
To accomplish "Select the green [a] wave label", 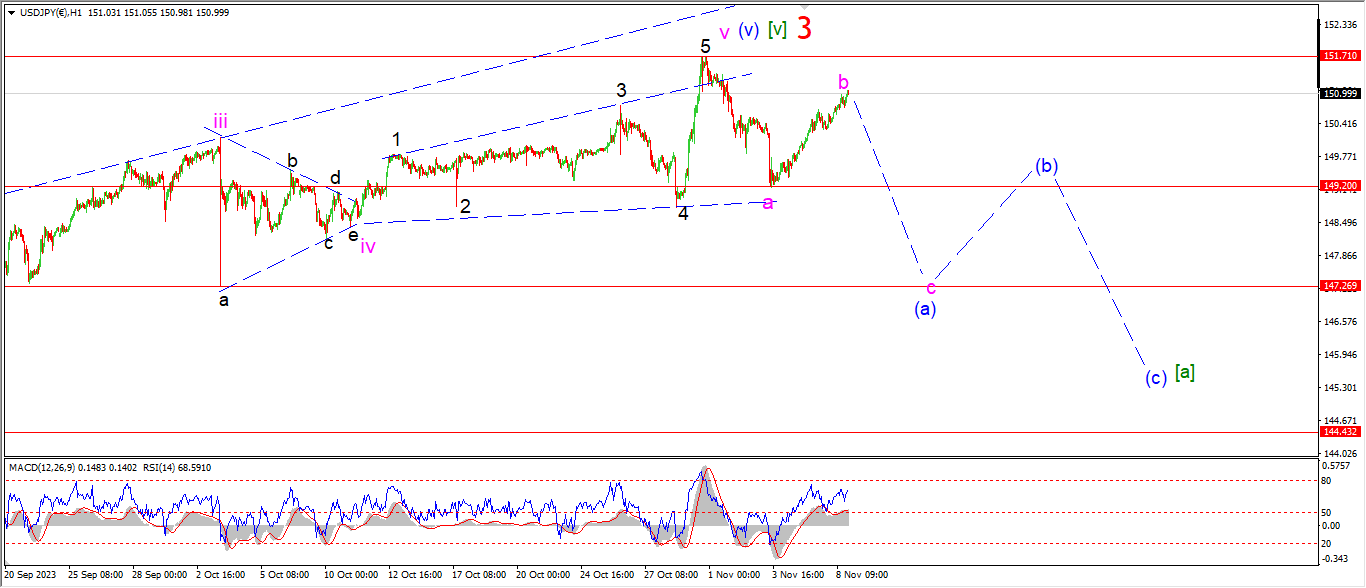I will tap(1185, 372).
